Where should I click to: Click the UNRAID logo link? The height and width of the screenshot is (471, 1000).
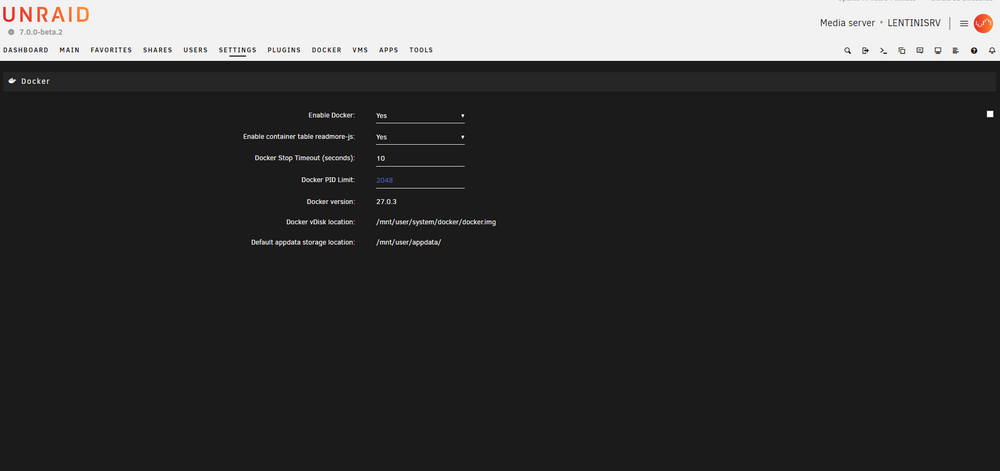tap(46, 15)
